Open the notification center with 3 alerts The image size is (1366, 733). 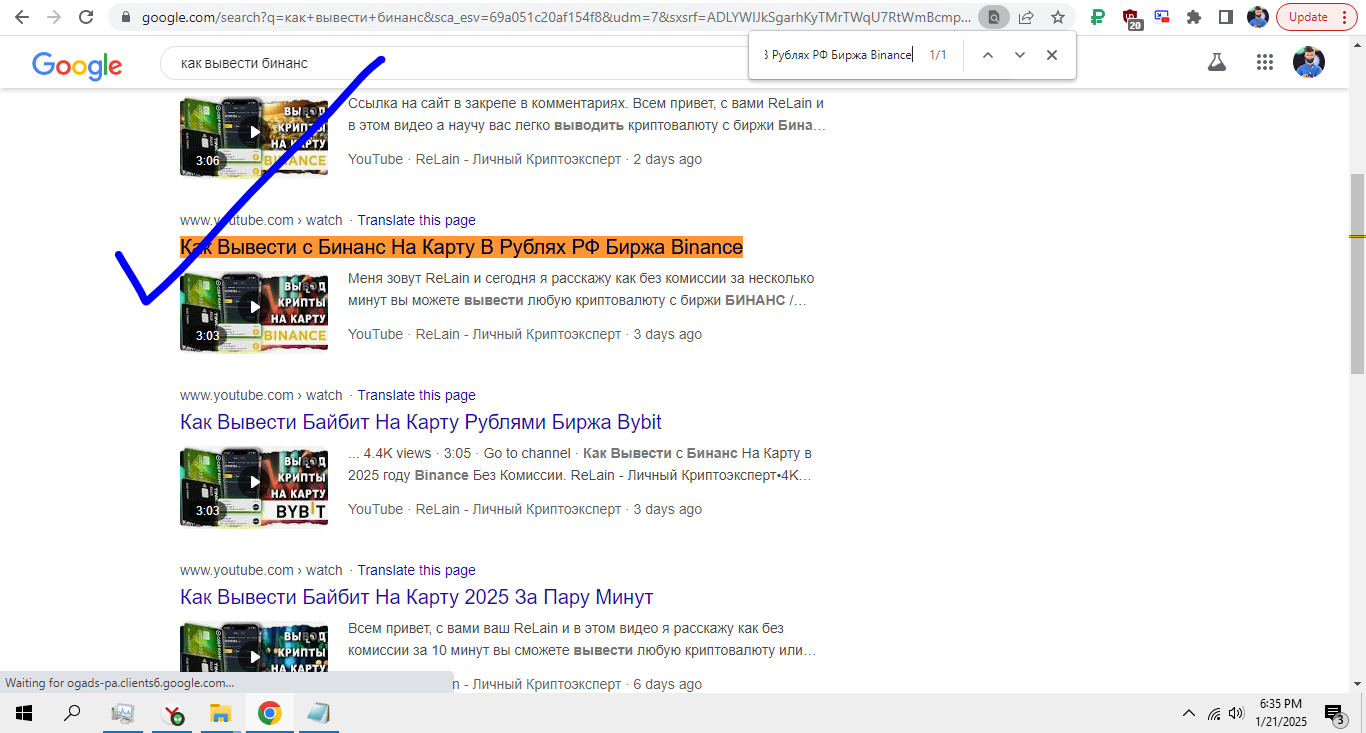pyautogui.click(x=1334, y=714)
